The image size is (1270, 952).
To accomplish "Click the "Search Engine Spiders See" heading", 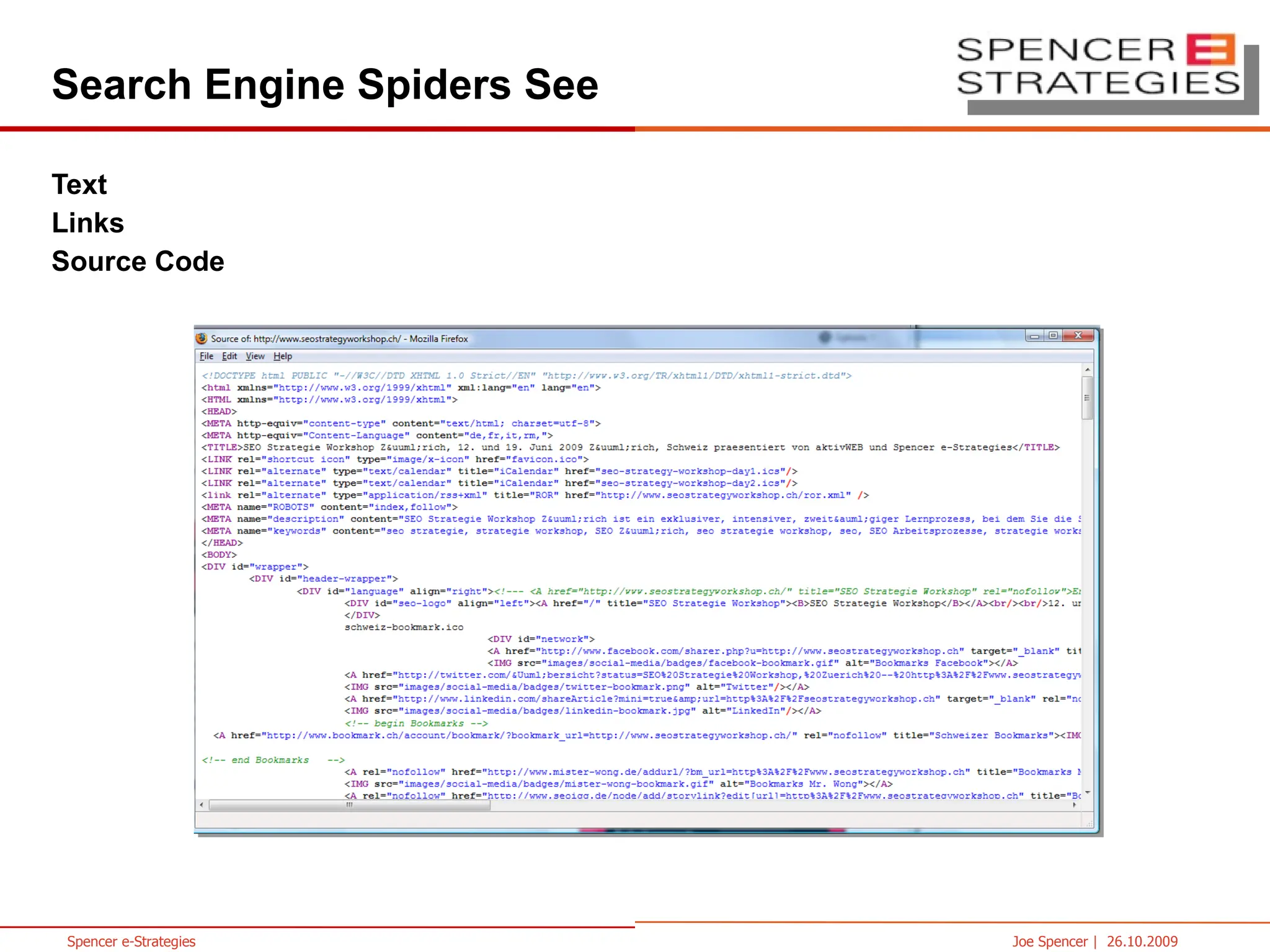I will click(x=326, y=84).
